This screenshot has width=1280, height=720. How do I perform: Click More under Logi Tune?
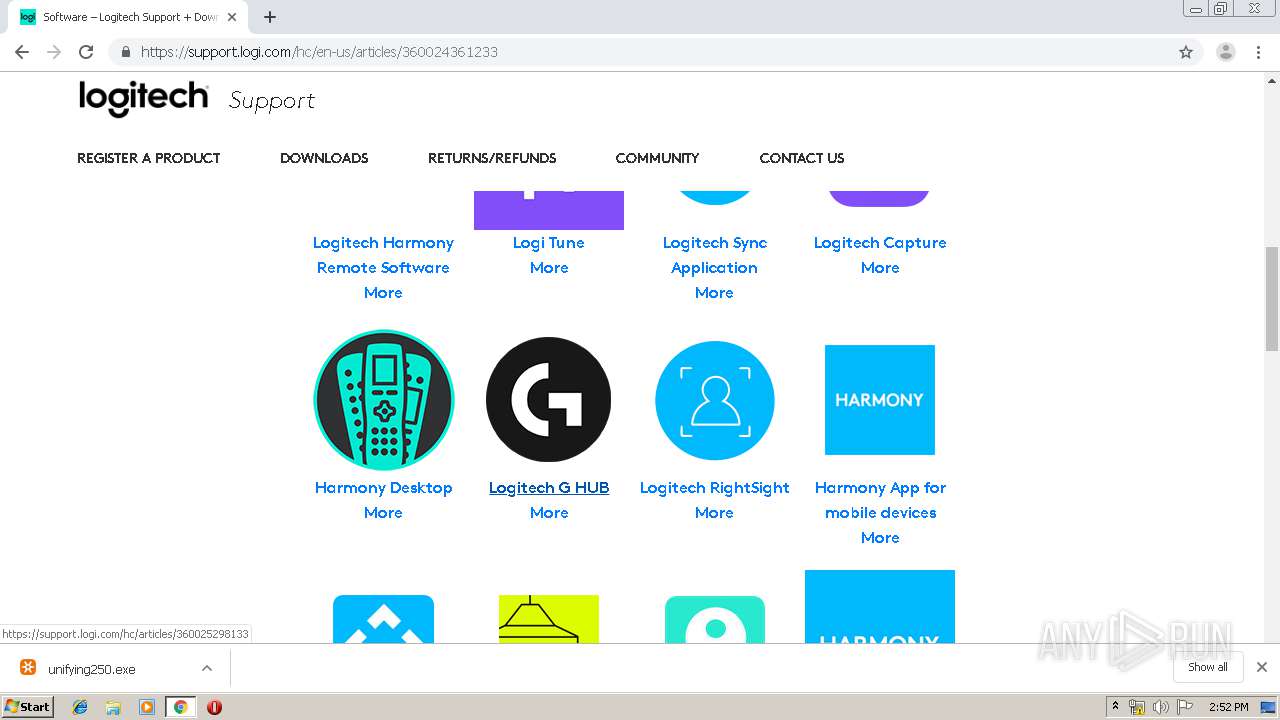549,267
